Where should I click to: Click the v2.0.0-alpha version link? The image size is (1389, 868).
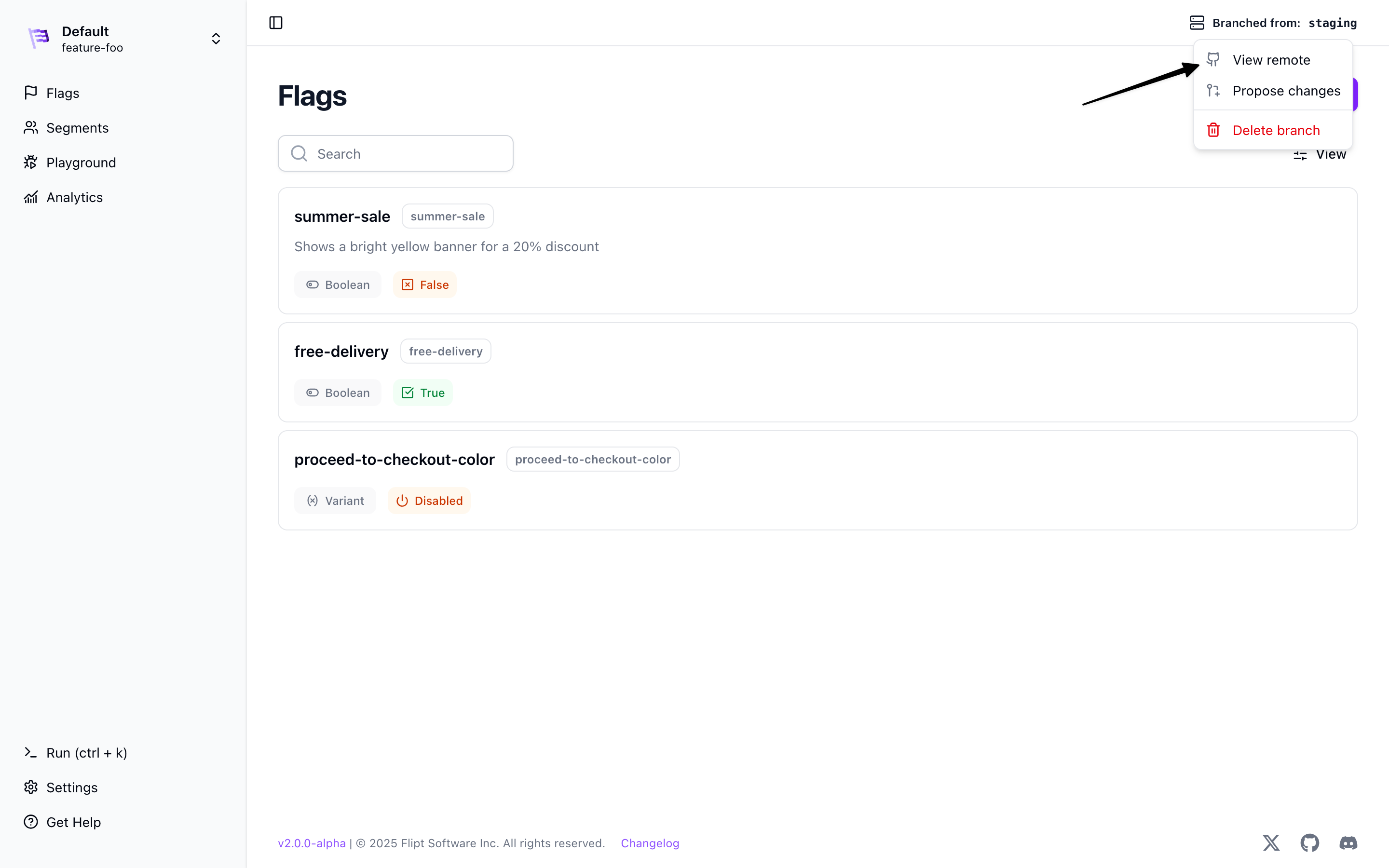pos(312,843)
